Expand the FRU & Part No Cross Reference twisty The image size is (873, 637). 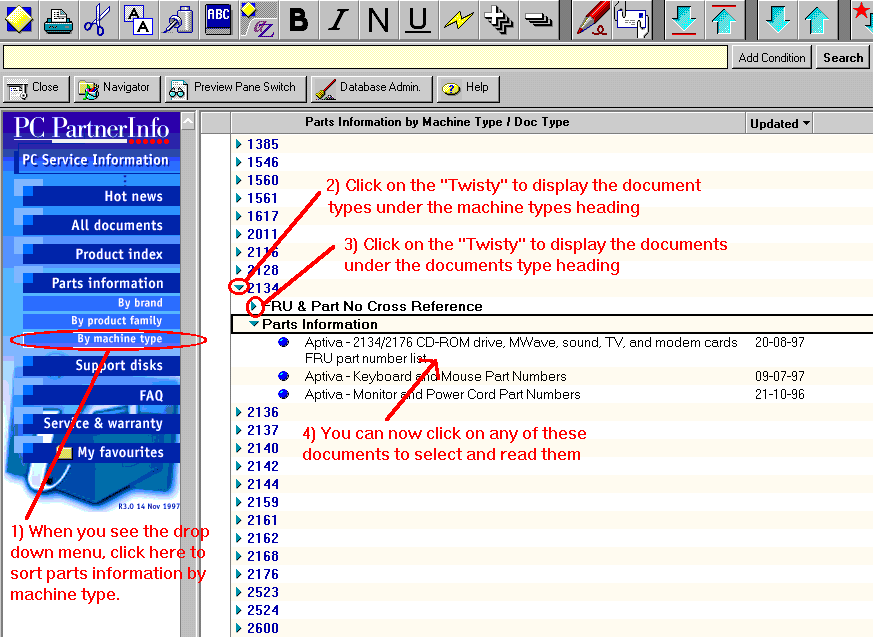click(x=255, y=306)
